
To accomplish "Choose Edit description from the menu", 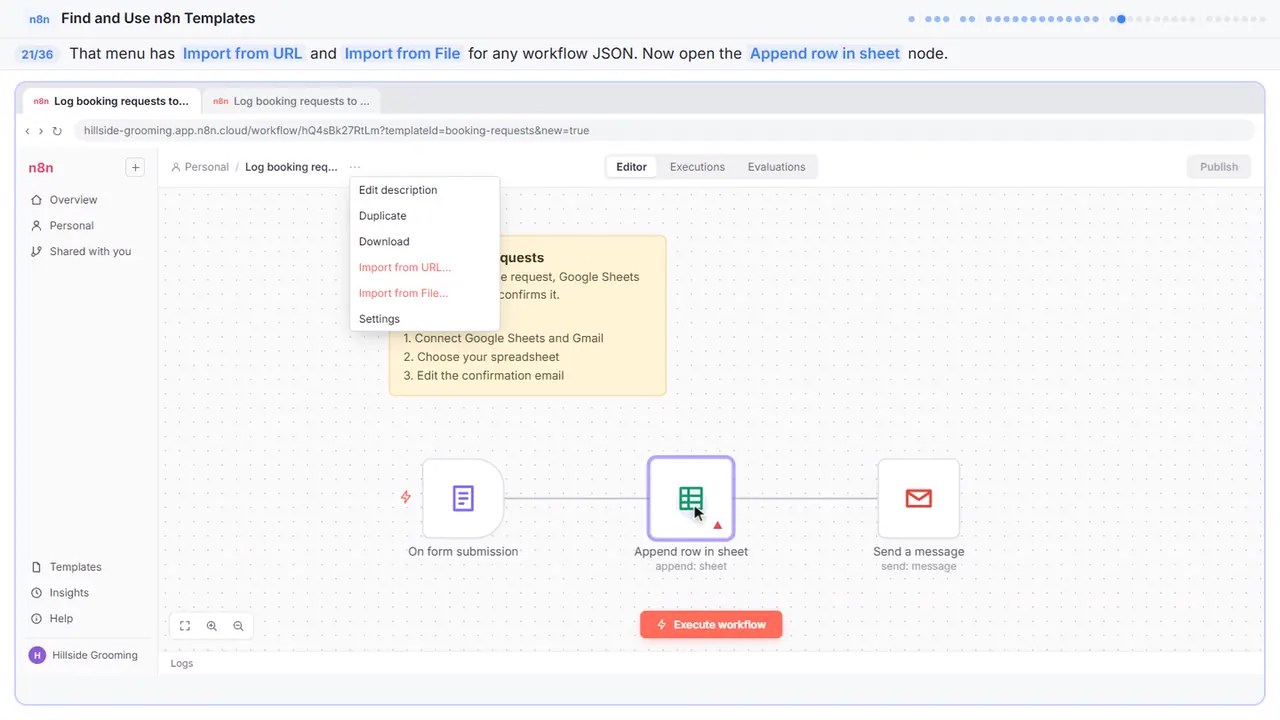I will point(424,190).
